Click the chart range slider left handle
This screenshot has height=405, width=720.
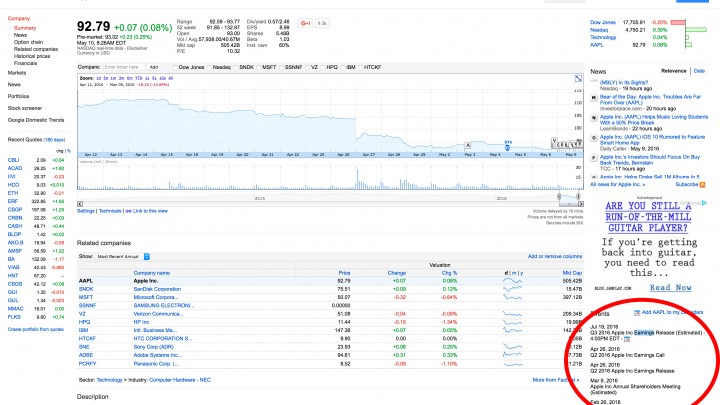[559, 197]
